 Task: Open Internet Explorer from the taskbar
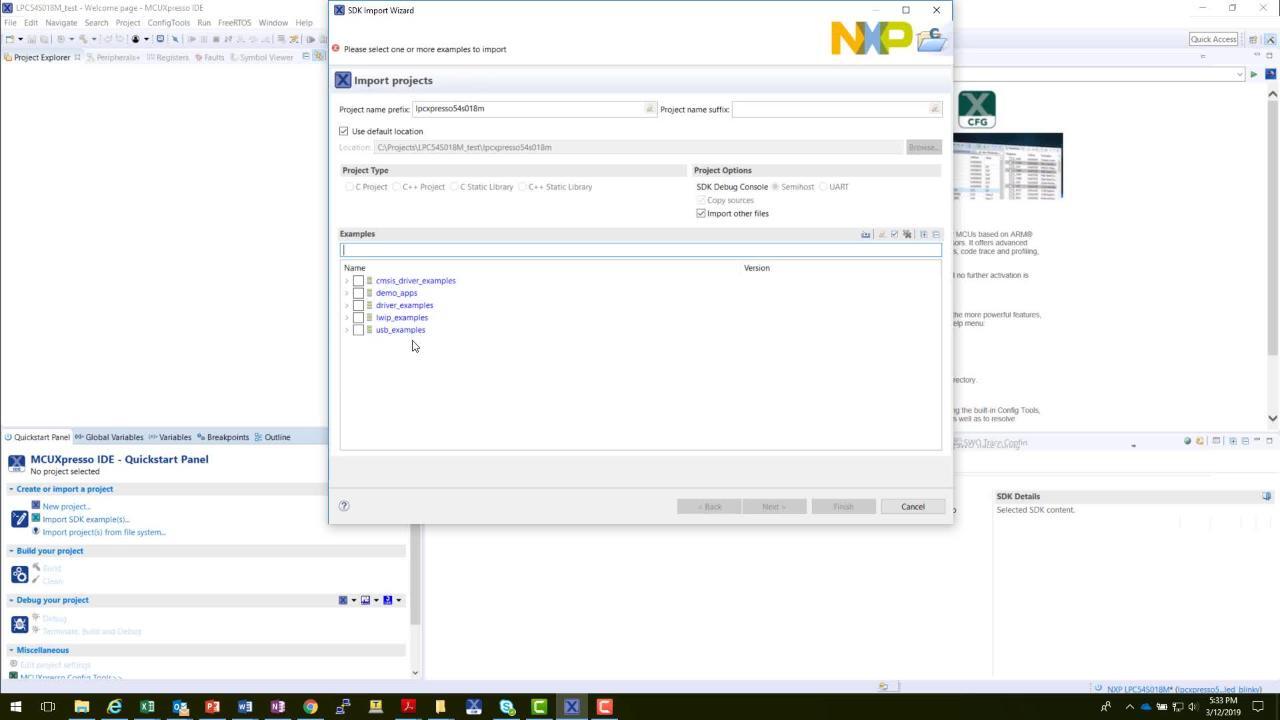pos(114,707)
